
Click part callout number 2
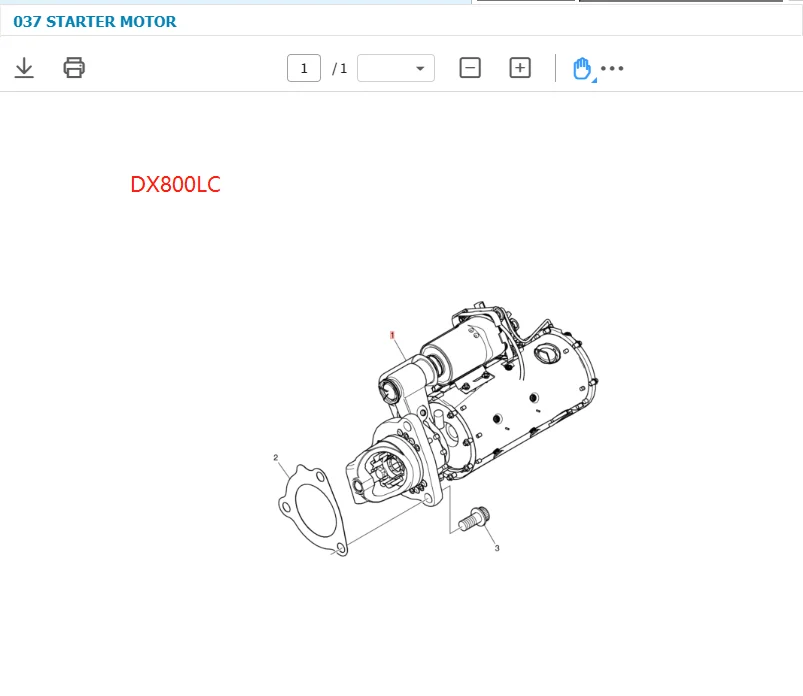tap(276, 458)
